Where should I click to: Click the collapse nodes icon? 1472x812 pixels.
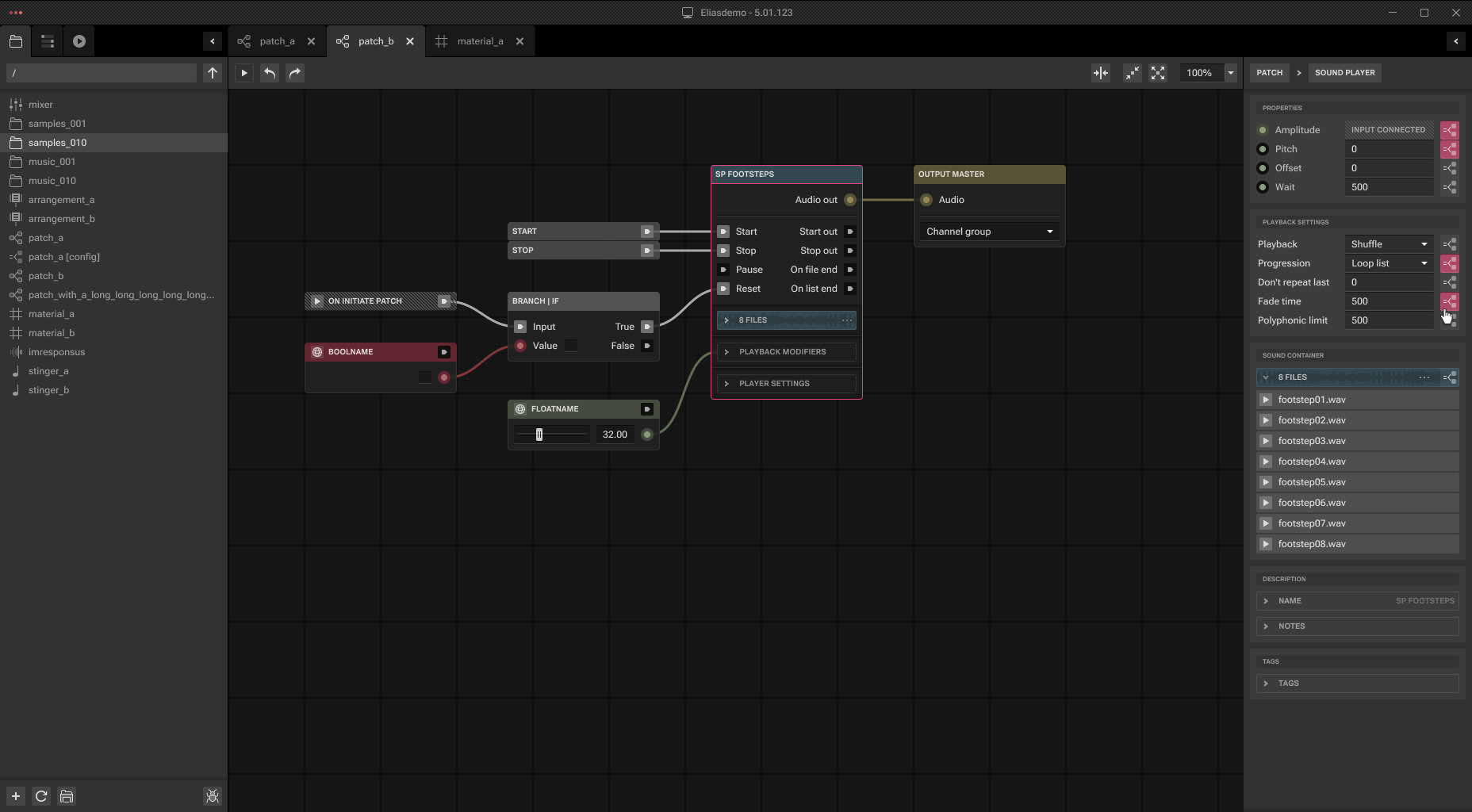tap(1133, 73)
